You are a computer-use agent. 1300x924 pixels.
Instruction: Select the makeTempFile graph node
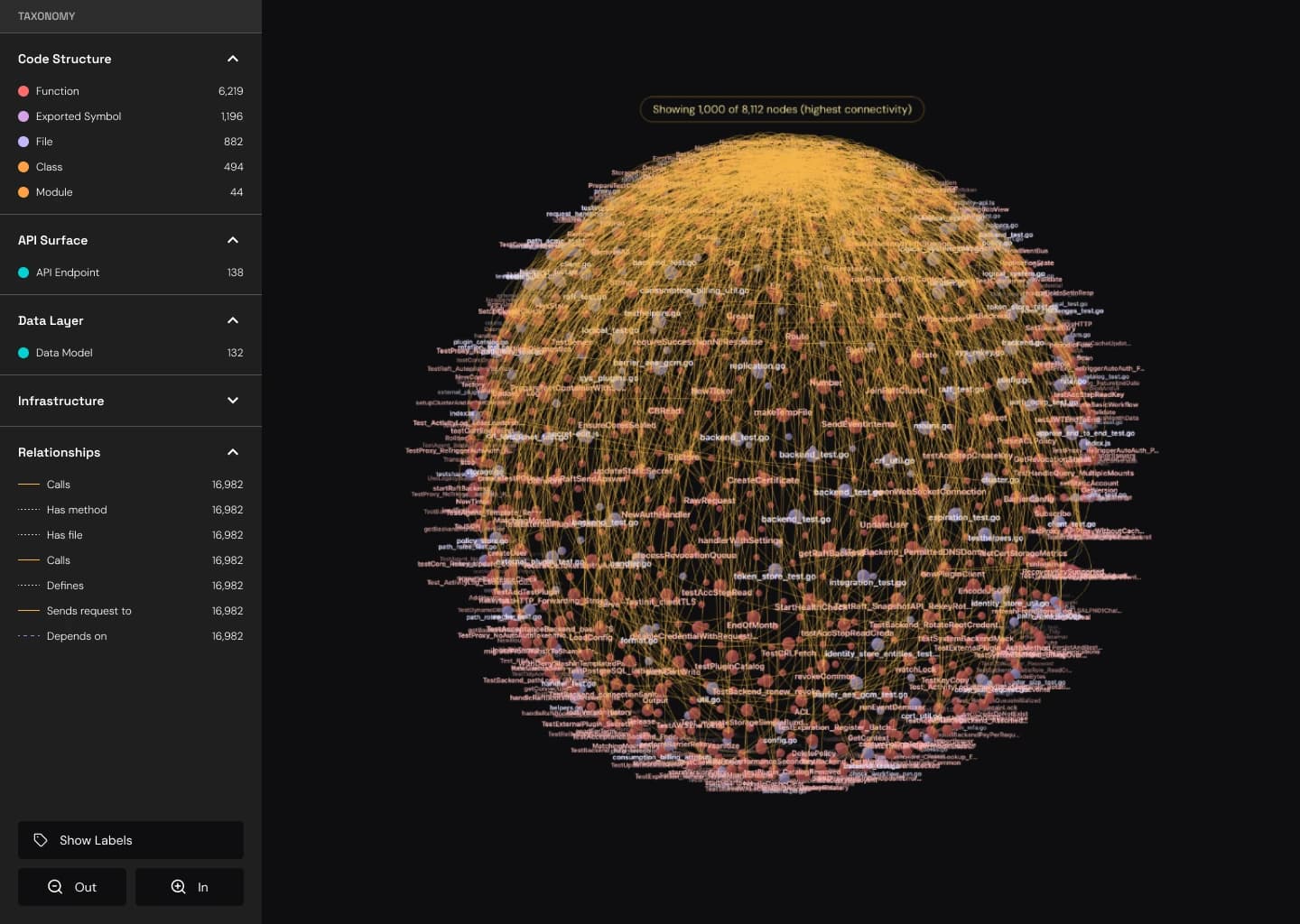pyautogui.click(x=783, y=412)
